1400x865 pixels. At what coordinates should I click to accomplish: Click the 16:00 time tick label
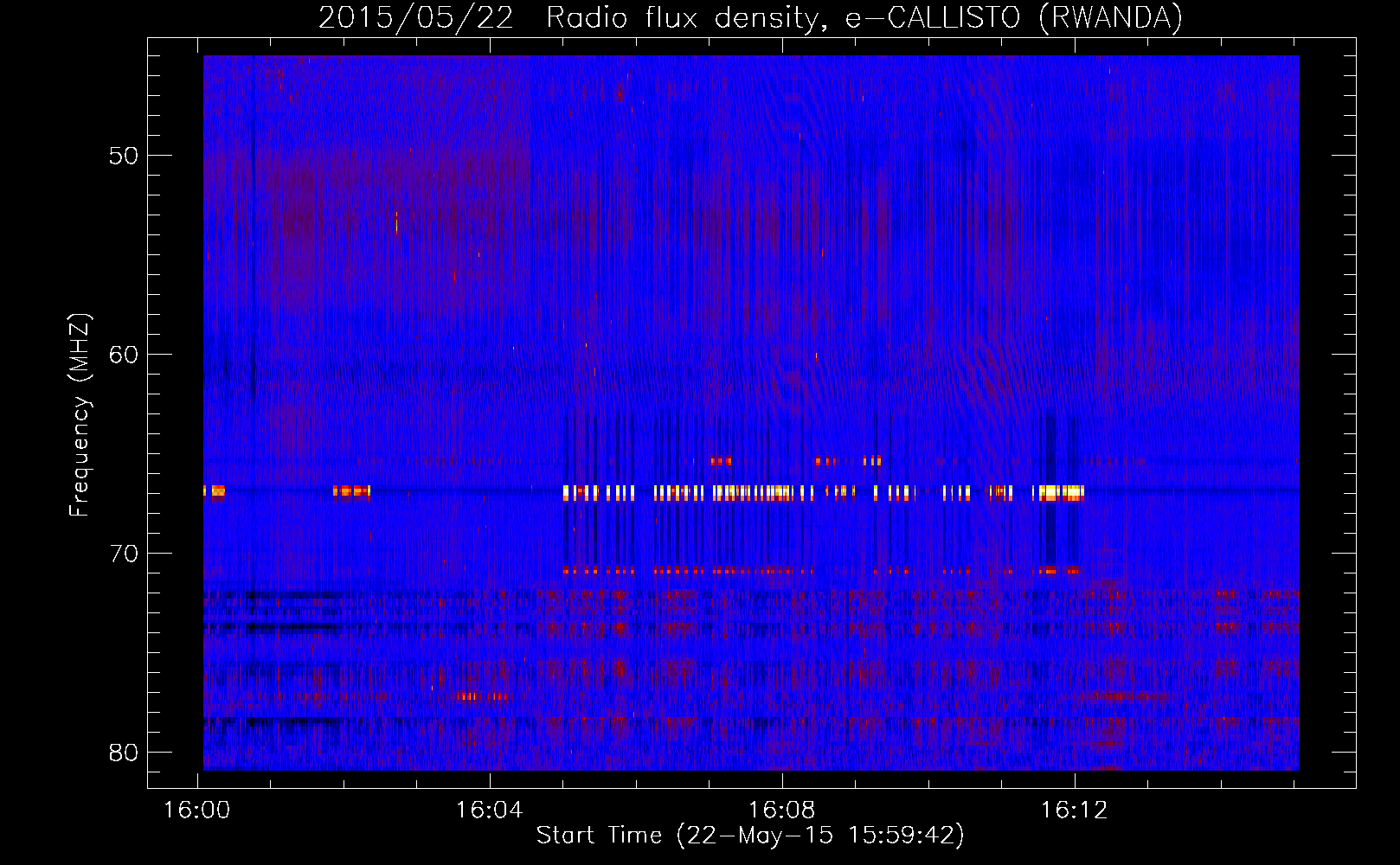coord(197,810)
